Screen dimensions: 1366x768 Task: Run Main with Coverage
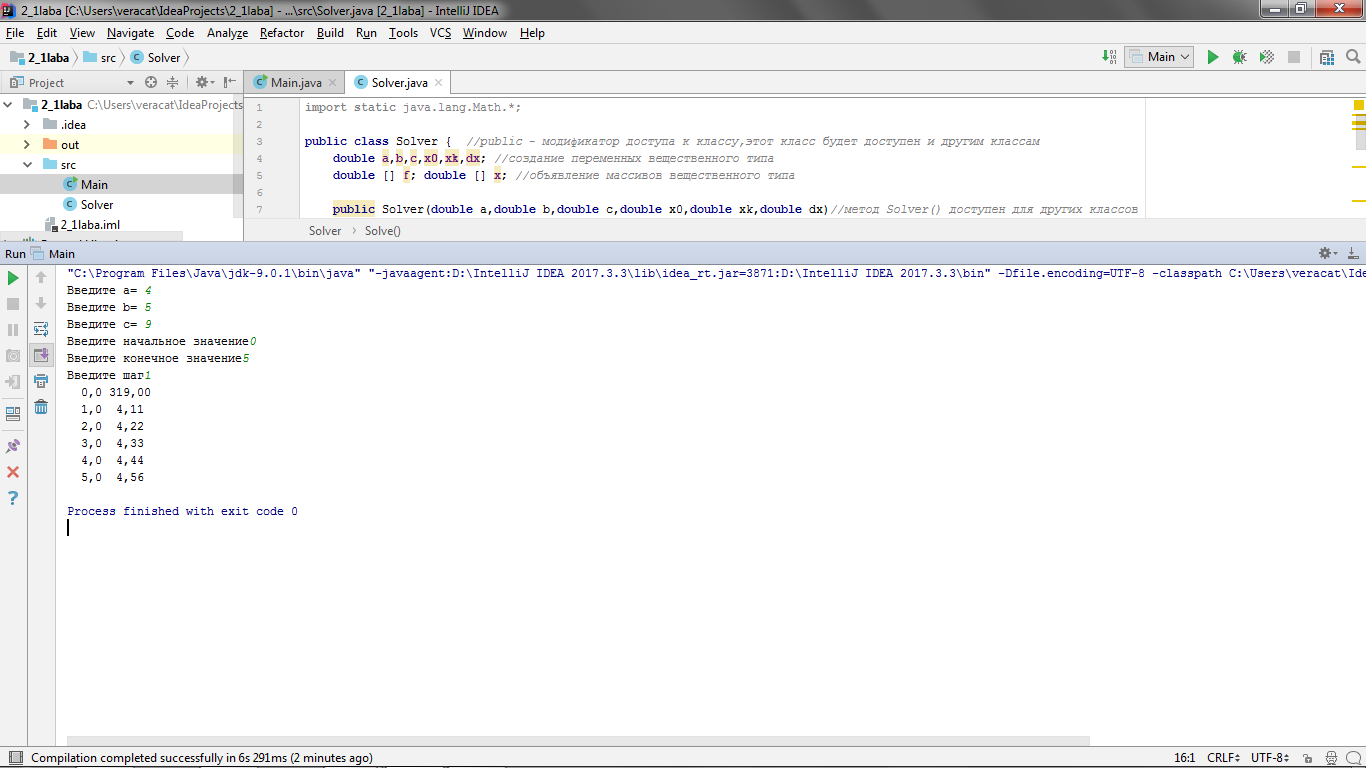(x=1266, y=57)
